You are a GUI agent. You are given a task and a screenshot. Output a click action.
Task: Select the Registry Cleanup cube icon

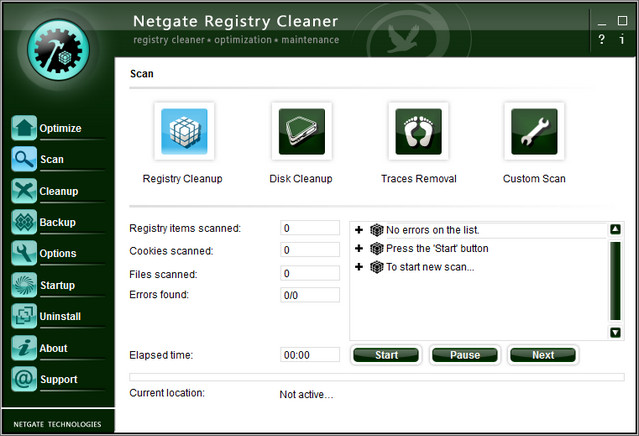coord(183,132)
